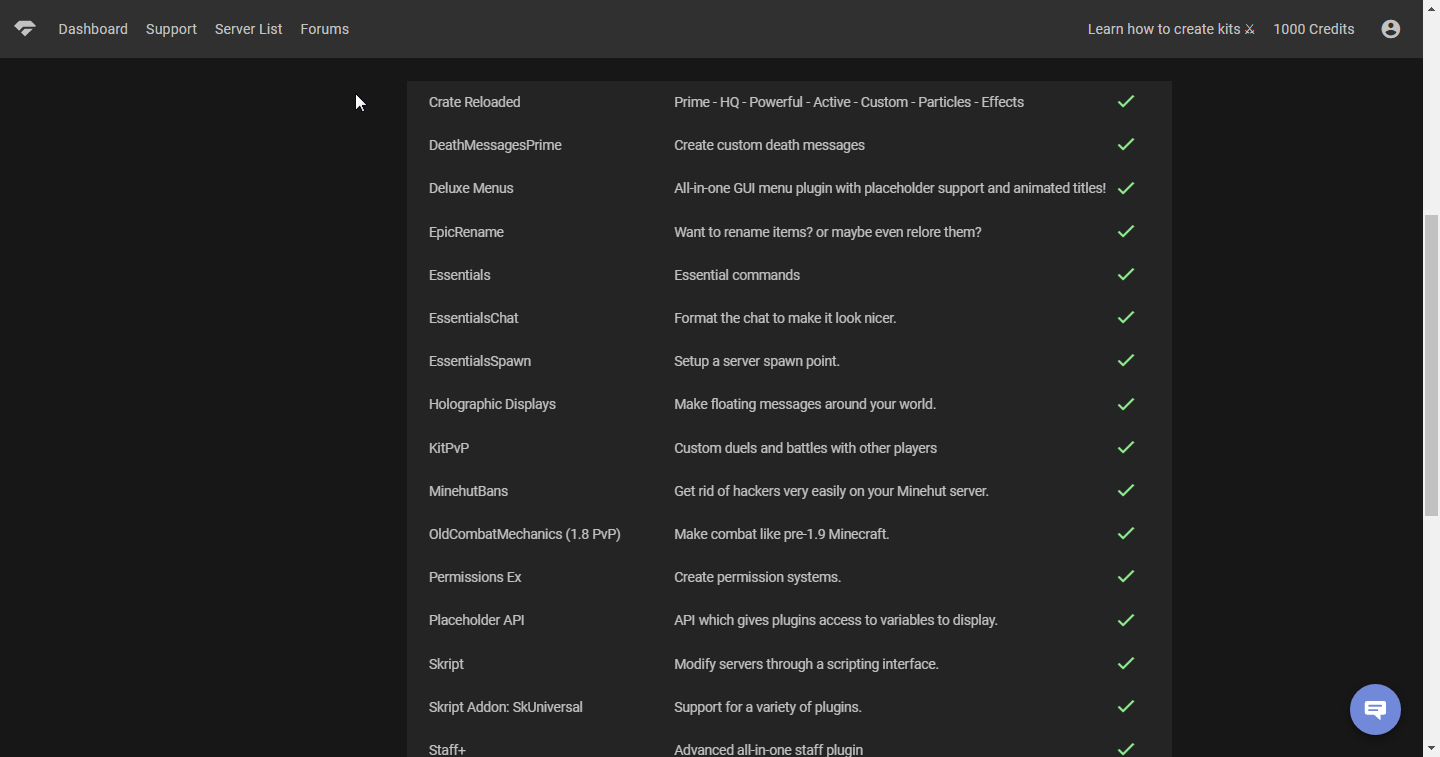Image resolution: width=1440 pixels, height=757 pixels.
Task: Select the Skript plugin name
Action: tap(446, 664)
